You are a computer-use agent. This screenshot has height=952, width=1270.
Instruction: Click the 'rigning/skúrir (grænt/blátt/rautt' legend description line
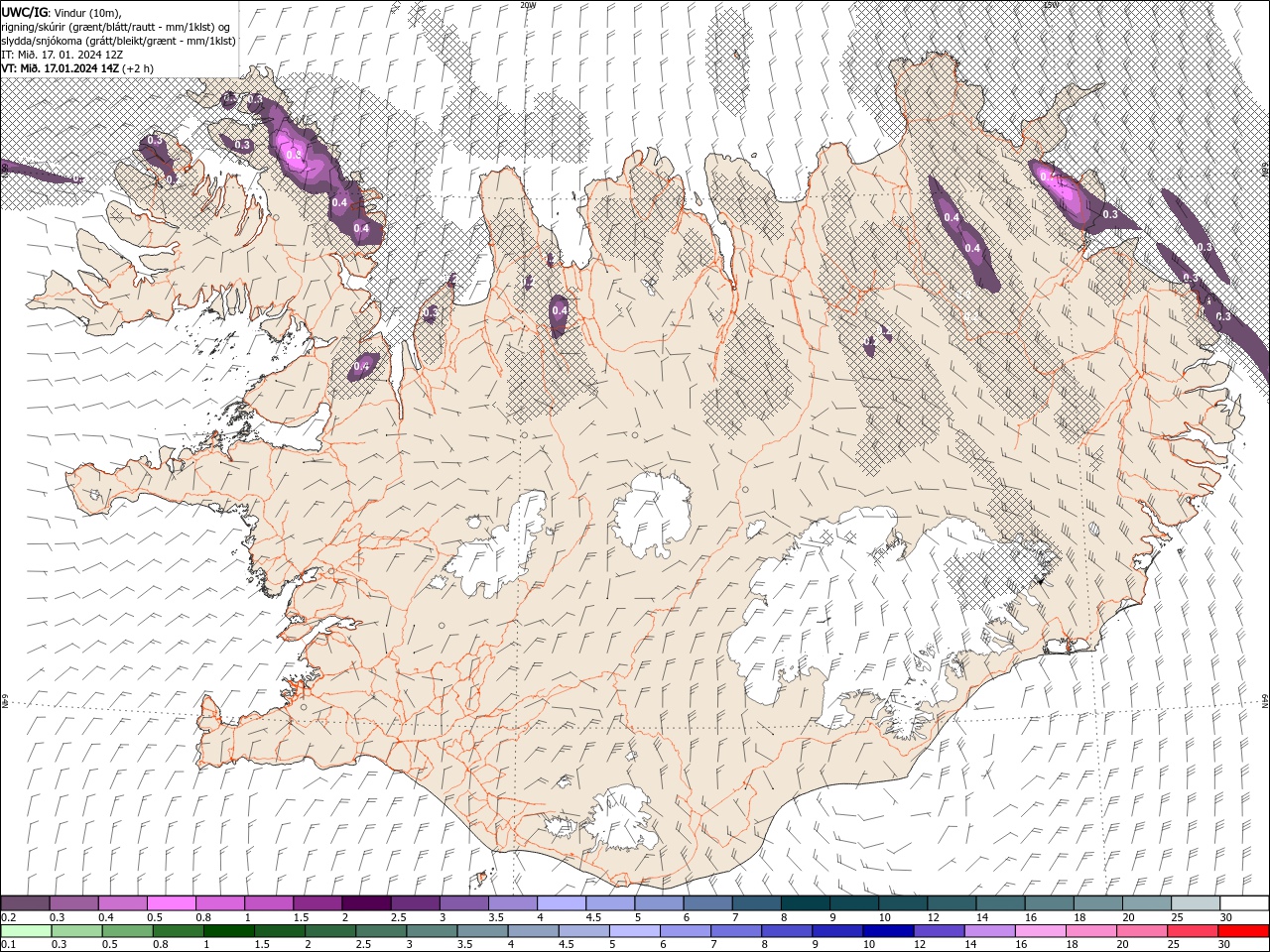tap(117, 27)
